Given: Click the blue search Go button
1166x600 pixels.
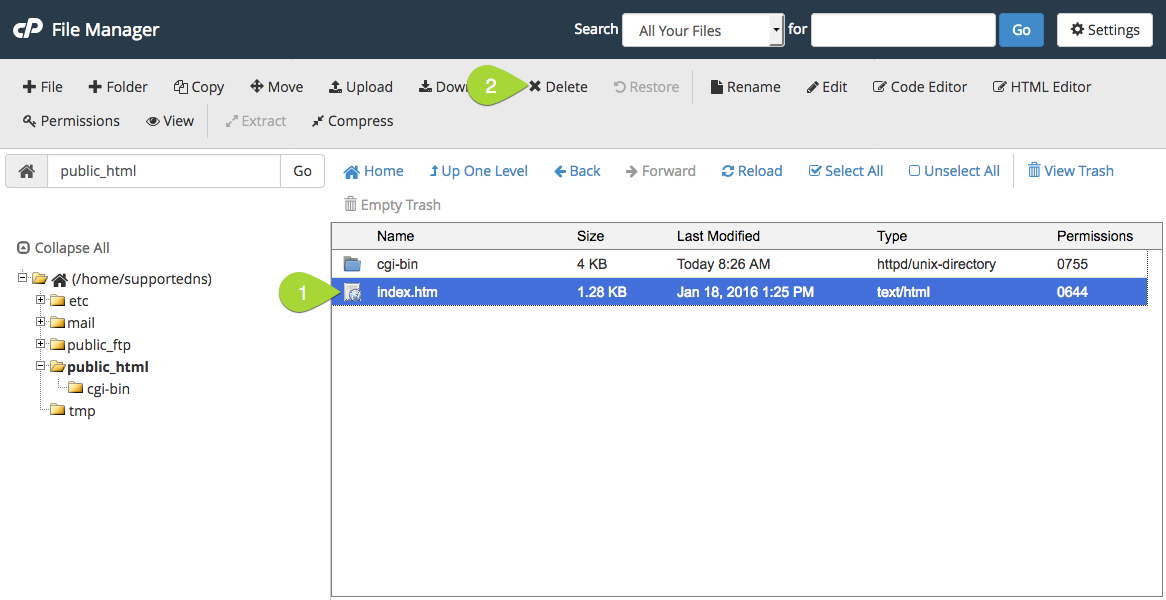Looking at the screenshot, I should [x=1022, y=30].
